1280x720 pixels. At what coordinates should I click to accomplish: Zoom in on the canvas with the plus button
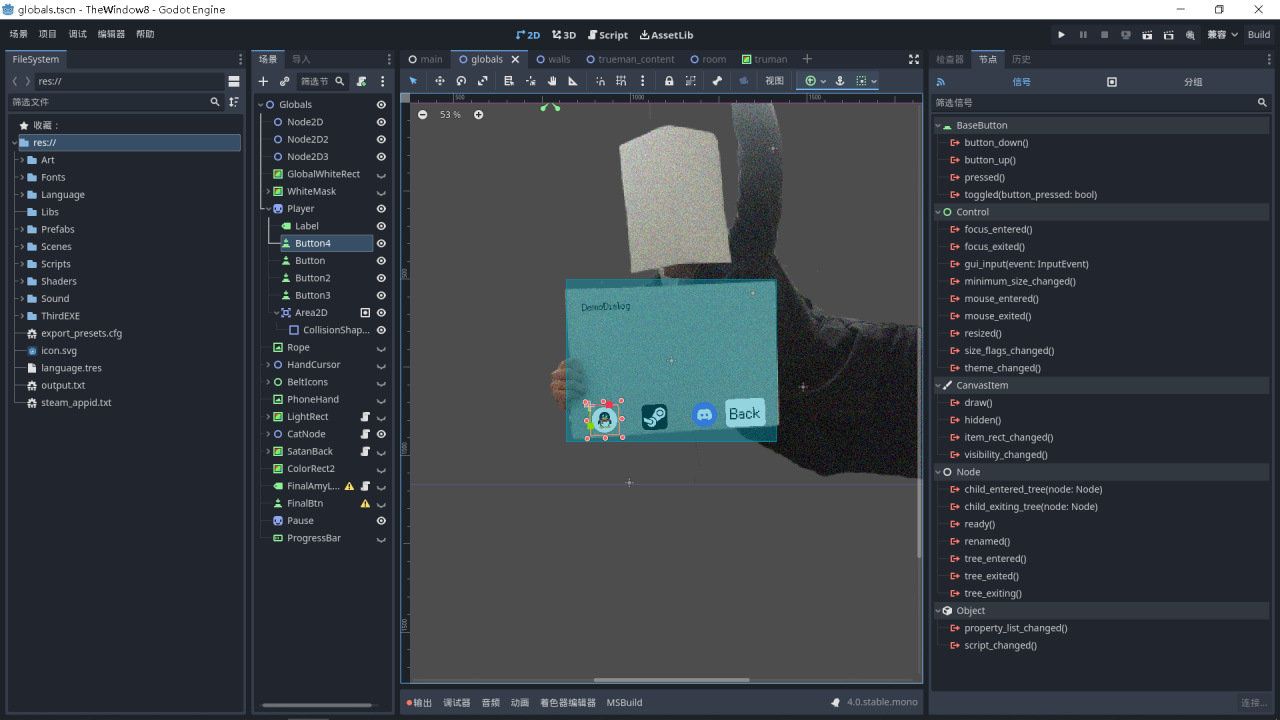click(478, 115)
